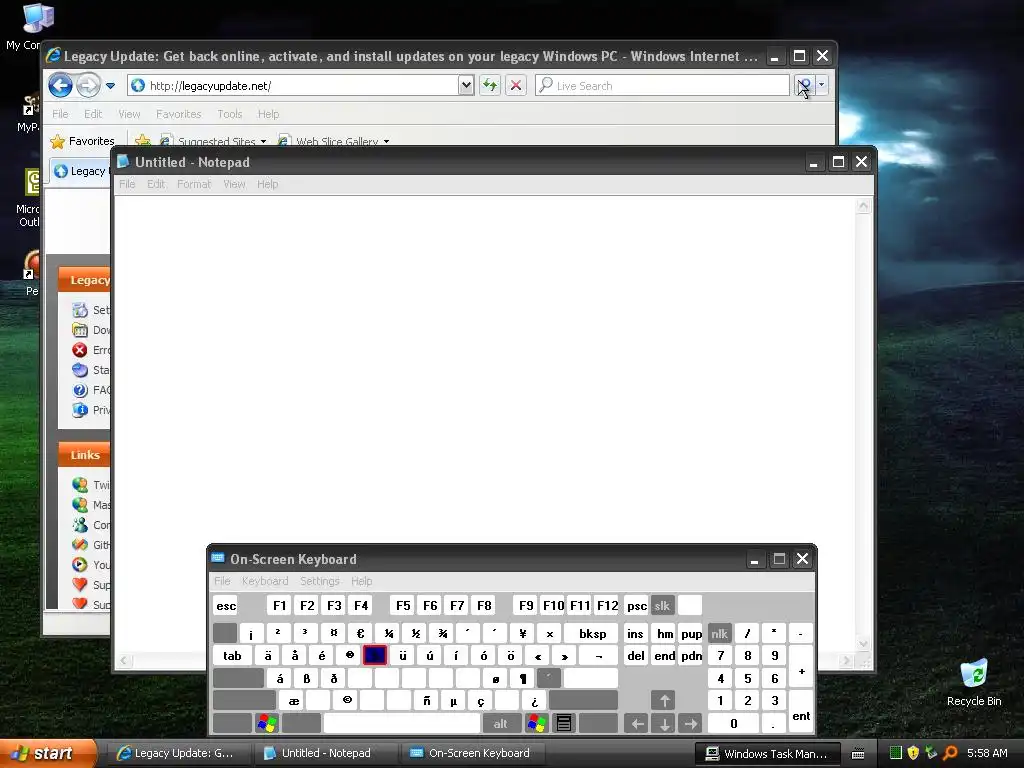Click the down arrow key on On-Screen Keyboard
Screen dimensions: 1024x768
click(x=664, y=723)
